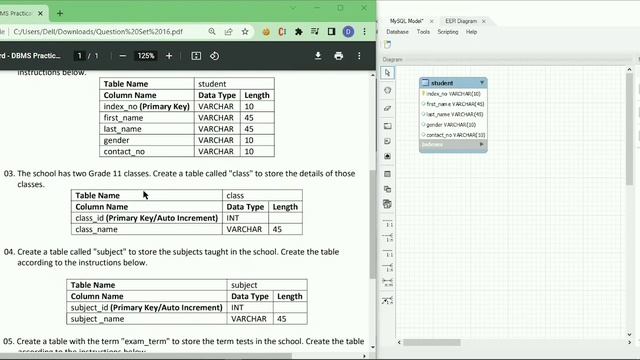Choose the first 1:1 non-identifying relationship tool
Image resolution: width=640 pixels, height=360 pixels.
pos(387,223)
